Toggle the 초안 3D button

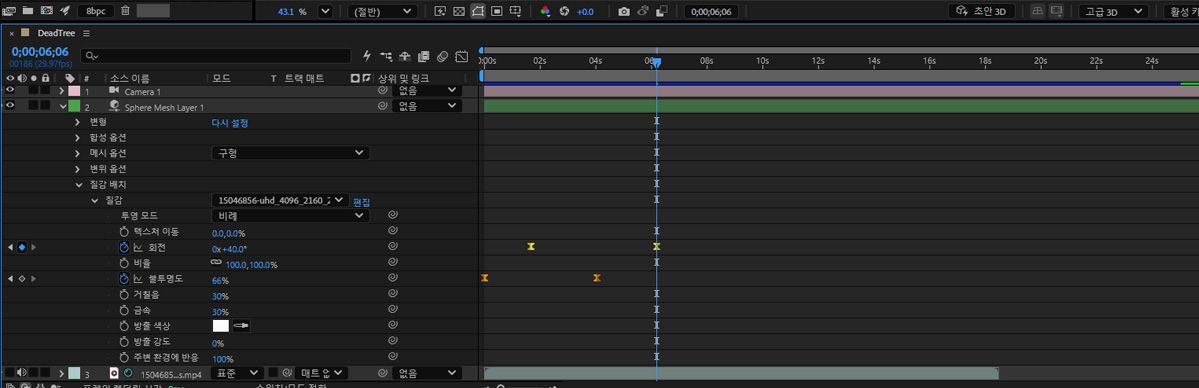pyautogui.click(x=981, y=11)
